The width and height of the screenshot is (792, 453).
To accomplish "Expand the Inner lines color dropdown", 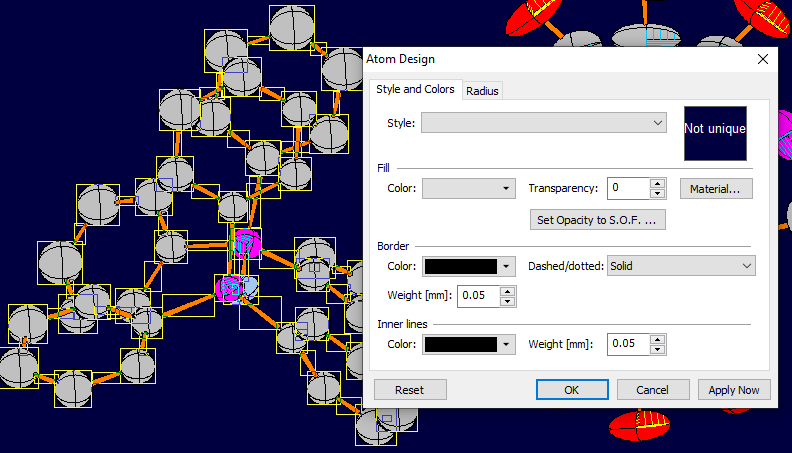I will pos(469,344).
